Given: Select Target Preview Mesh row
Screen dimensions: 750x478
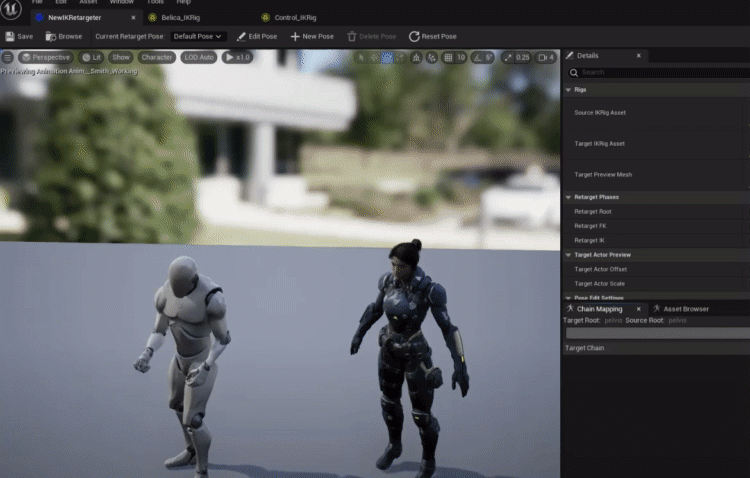Looking at the screenshot, I should pos(656,175).
